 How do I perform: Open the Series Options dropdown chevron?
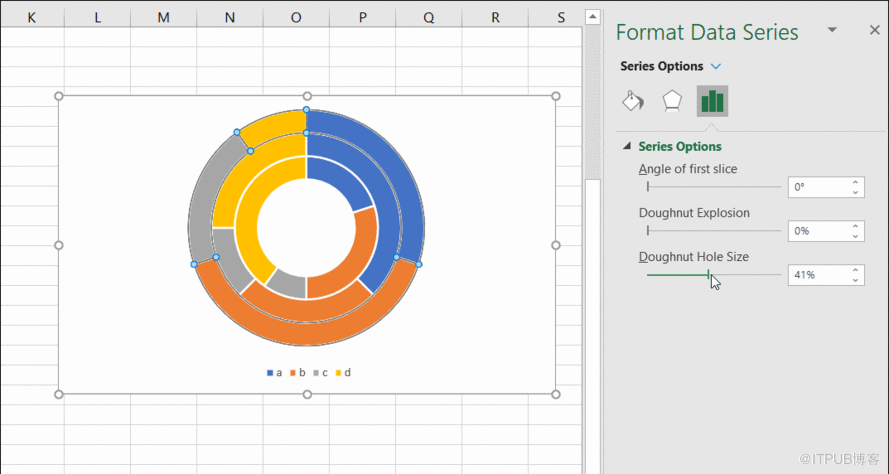pos(716,66)
